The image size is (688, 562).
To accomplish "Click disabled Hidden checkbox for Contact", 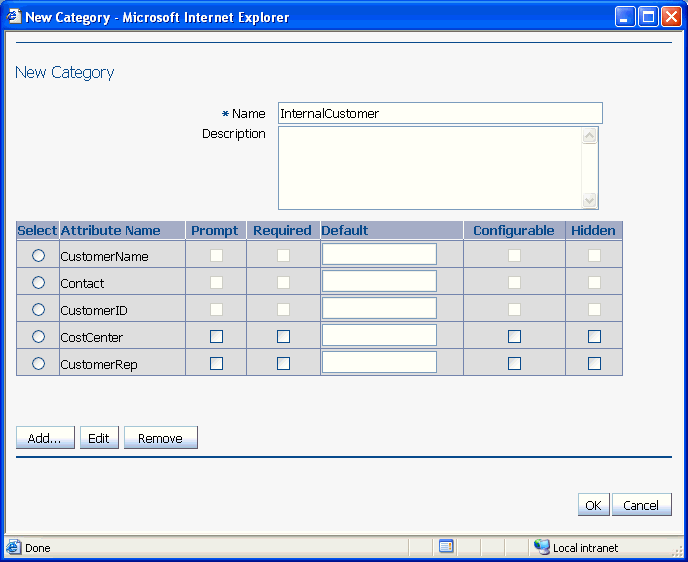I will click(x=594, y=283).
